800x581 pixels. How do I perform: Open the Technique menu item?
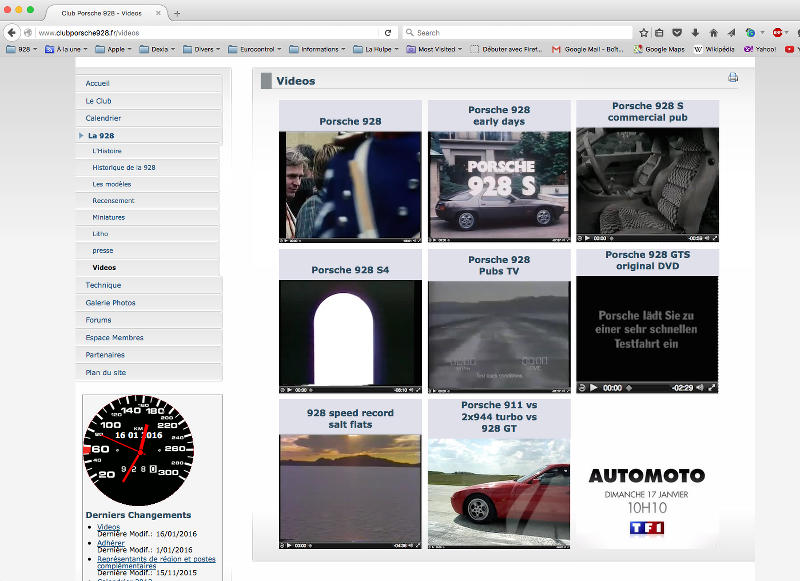[x=103, y=285]
